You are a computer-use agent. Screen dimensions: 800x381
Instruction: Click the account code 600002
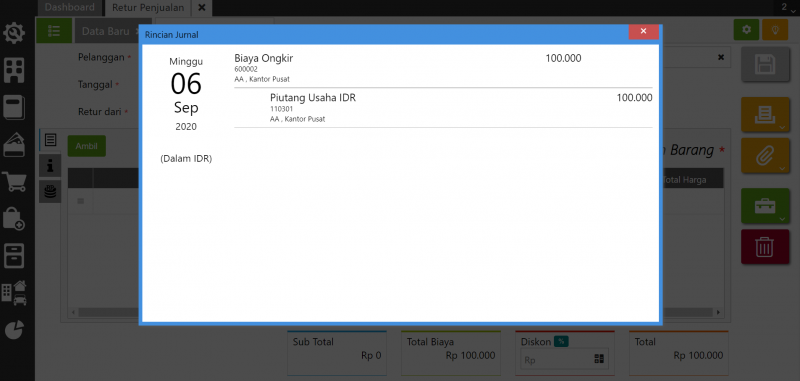(246, 69)
